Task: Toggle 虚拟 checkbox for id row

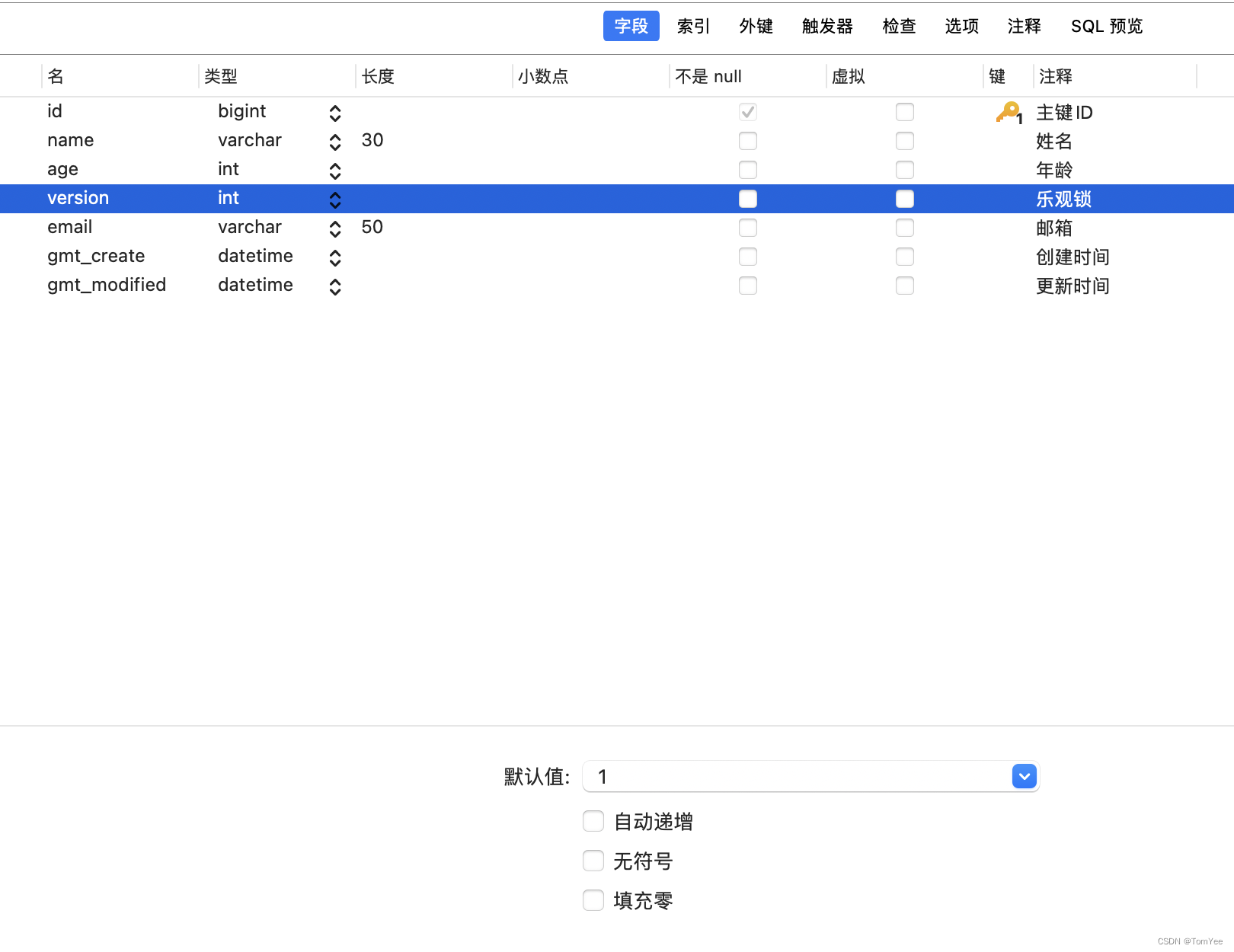Action: click(905, 112)
